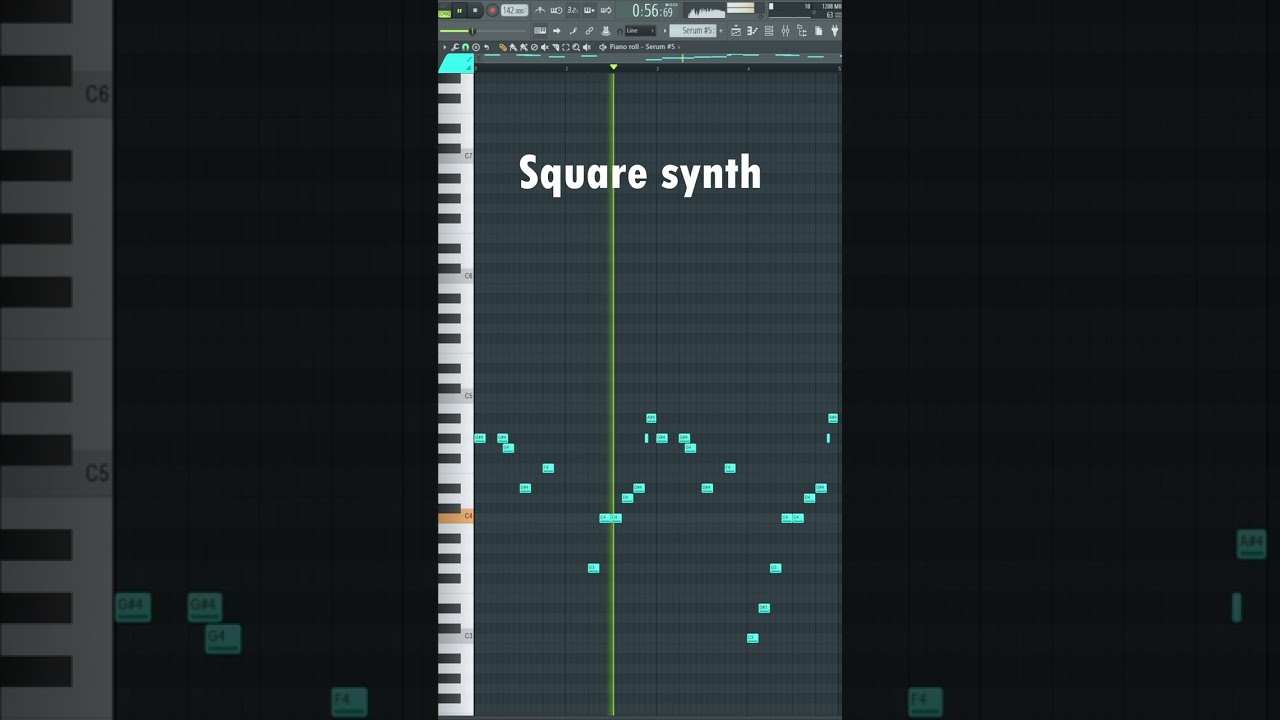Click the stamp icon in top toolbar

coord(607,31)
